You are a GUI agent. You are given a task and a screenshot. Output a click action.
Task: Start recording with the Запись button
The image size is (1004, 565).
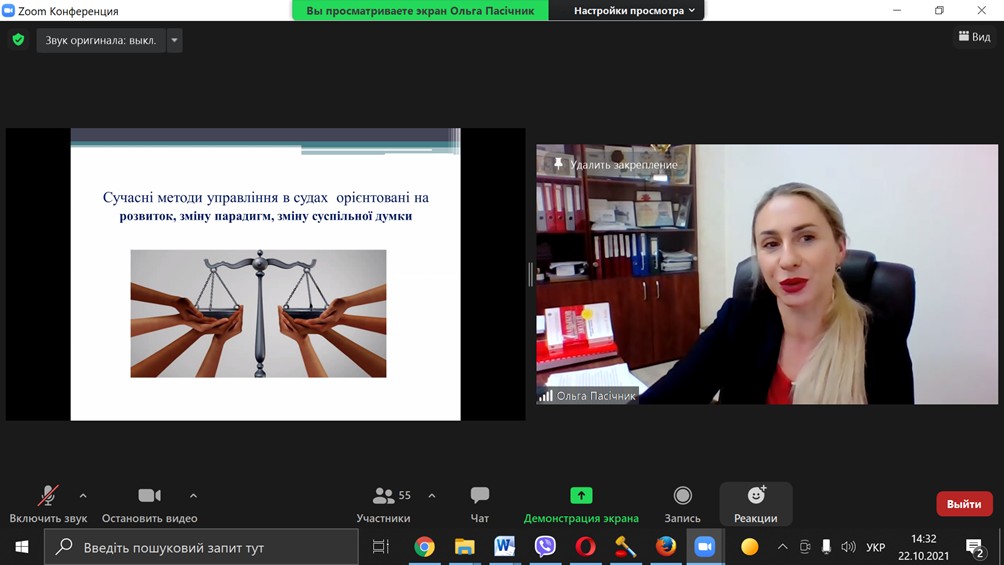pos(682,496)
